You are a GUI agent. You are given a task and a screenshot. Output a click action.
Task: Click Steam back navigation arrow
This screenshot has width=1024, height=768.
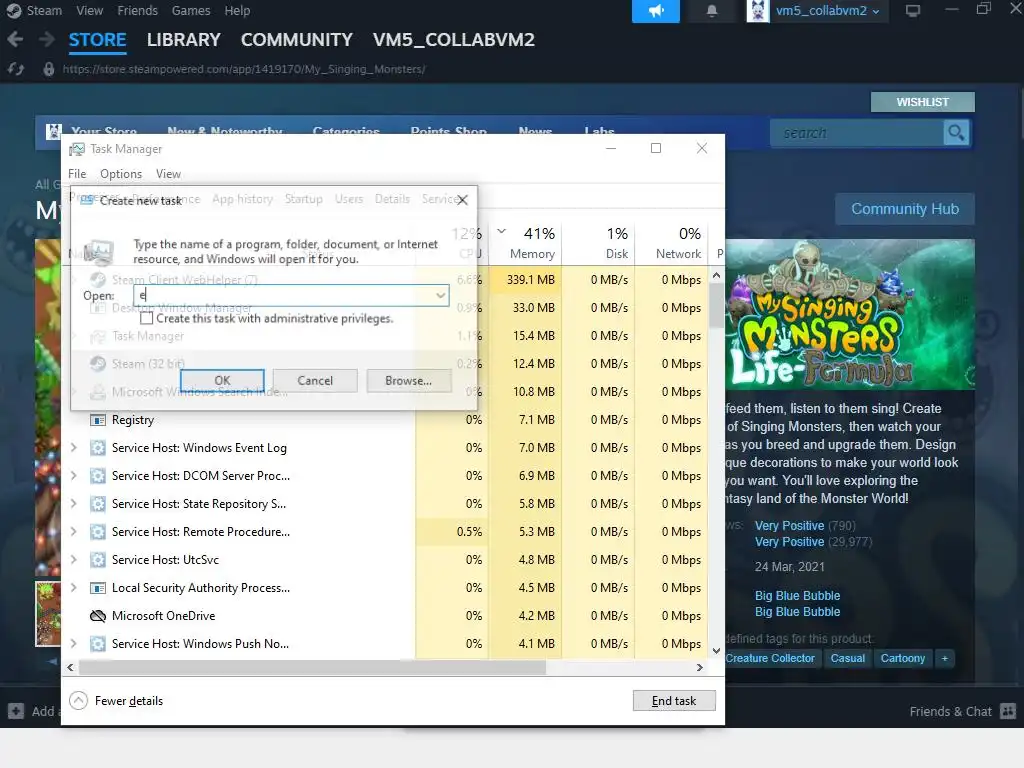point(15,40)
